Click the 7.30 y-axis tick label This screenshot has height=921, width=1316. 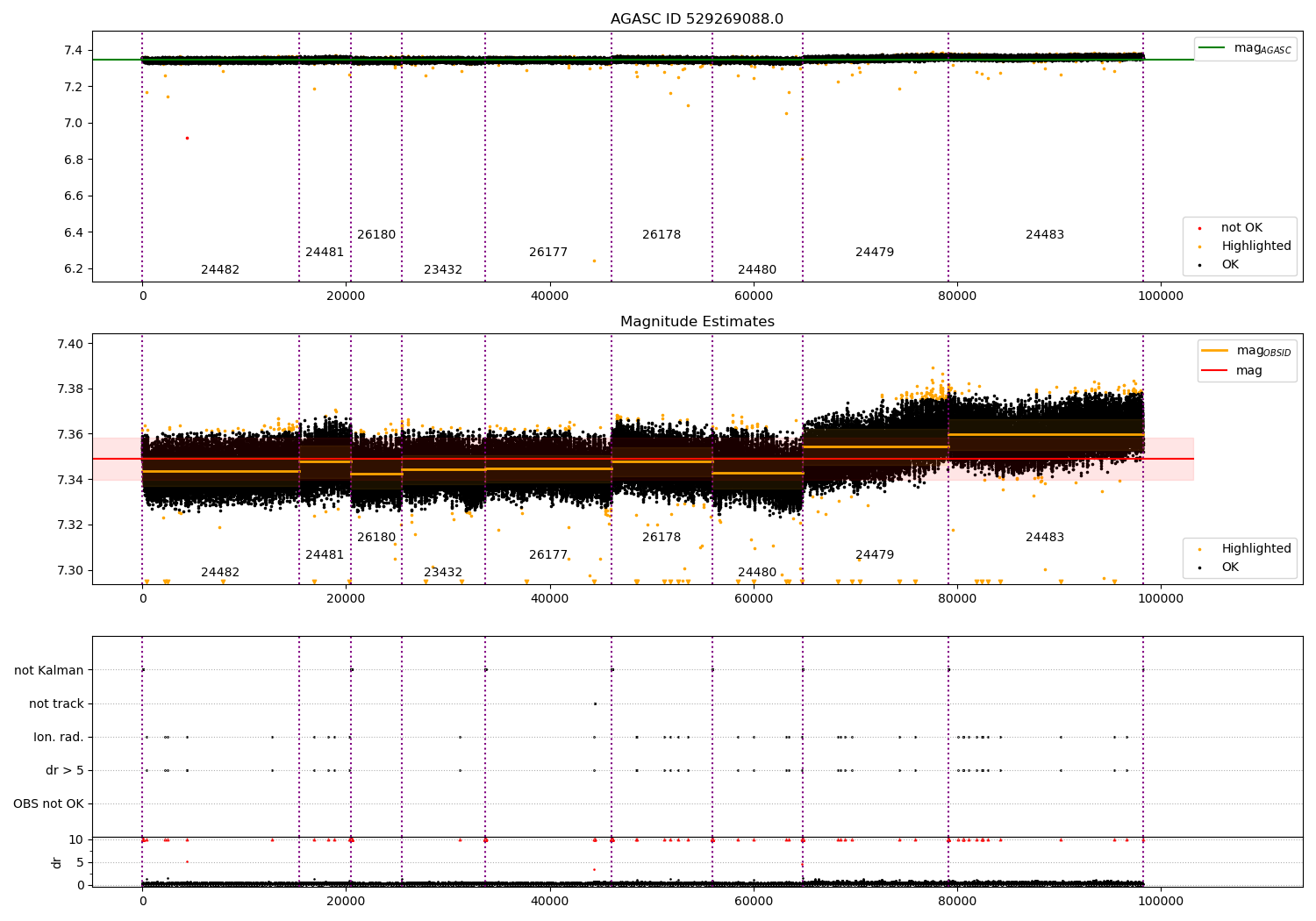coord(70,571)
